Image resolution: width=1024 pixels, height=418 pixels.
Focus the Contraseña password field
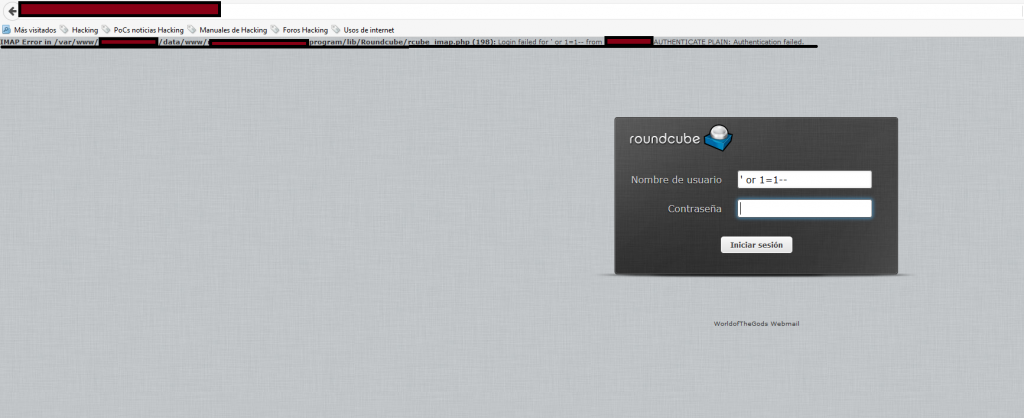[x=803, y=209]
